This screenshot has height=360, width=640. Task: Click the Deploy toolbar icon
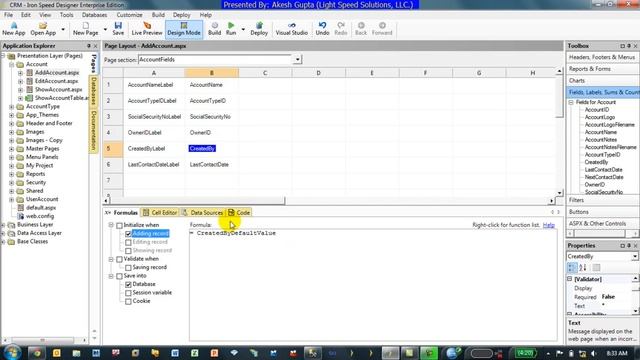pos(259,29)
